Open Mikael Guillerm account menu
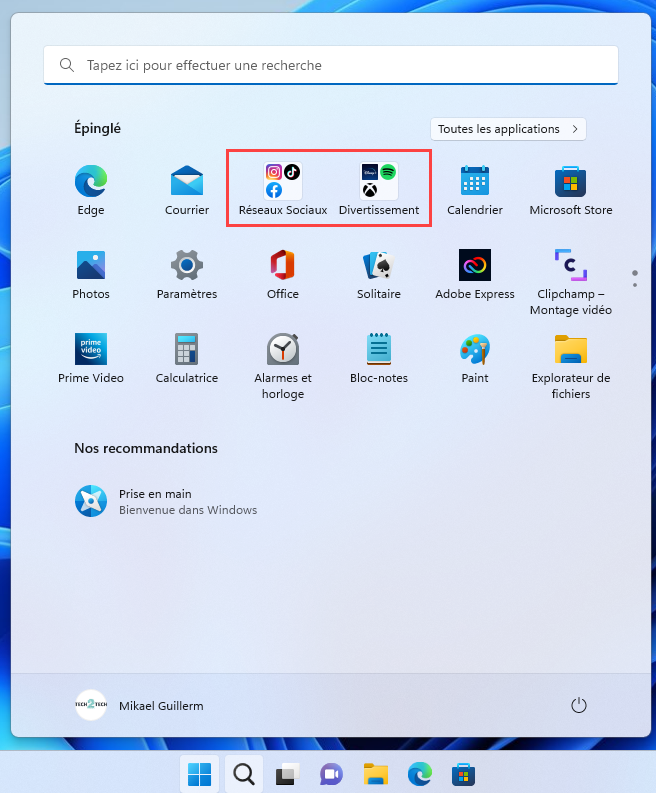The width and height of the screenshot is (656, 793). pyautogui.click(x=139, y=705)
